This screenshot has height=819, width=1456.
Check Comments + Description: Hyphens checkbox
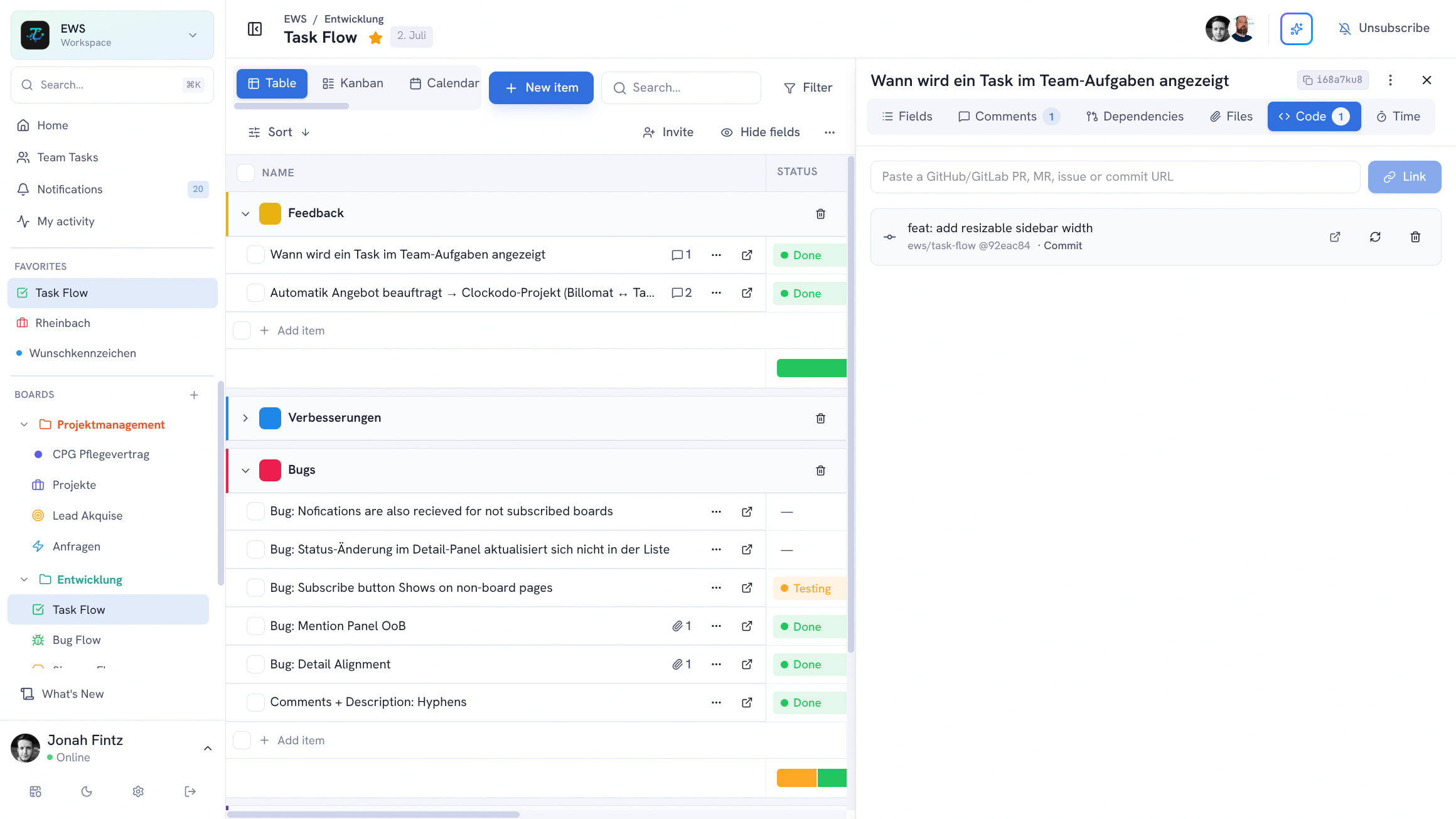(x=255, y=702)
